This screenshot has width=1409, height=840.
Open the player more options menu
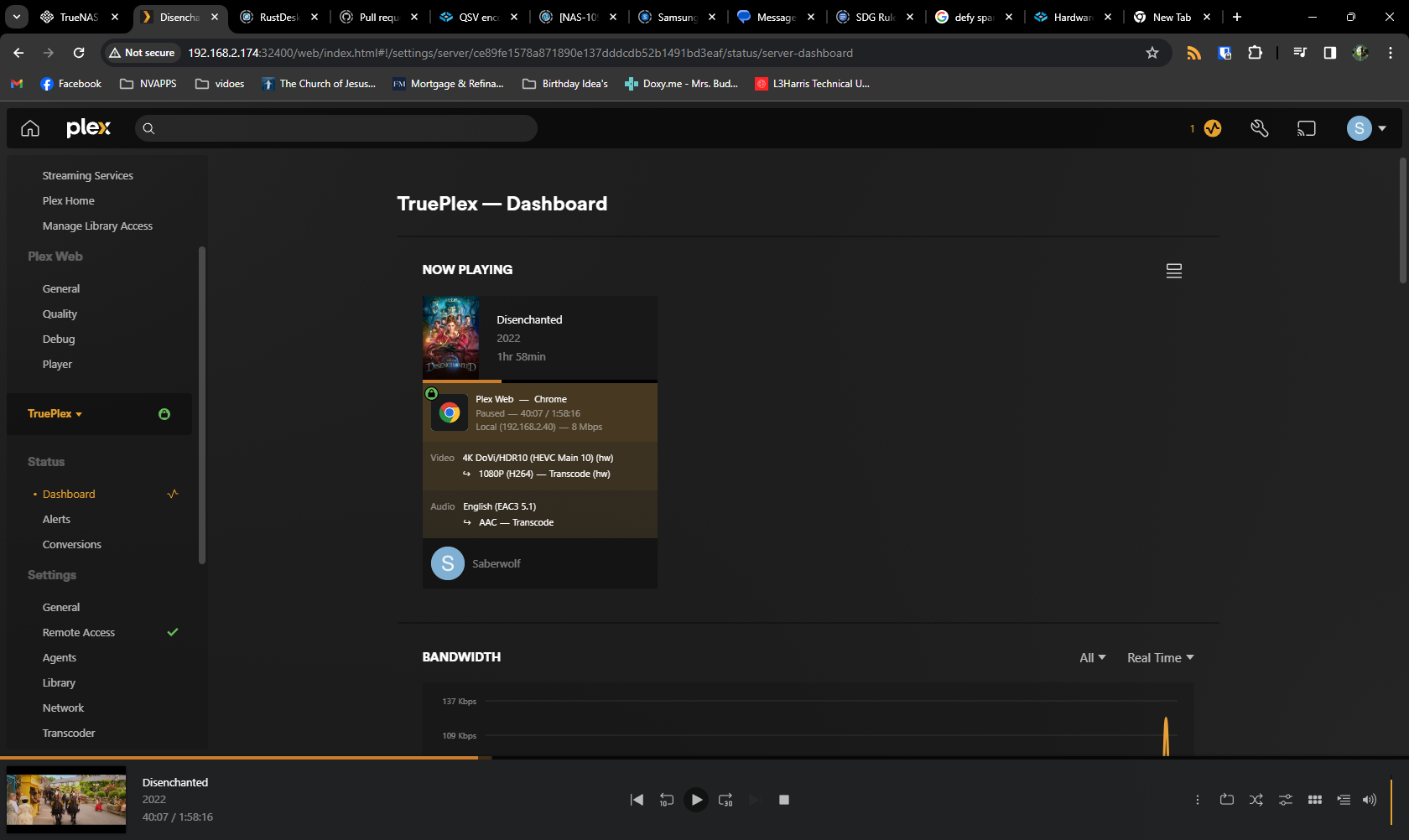tap(1197, 800)
